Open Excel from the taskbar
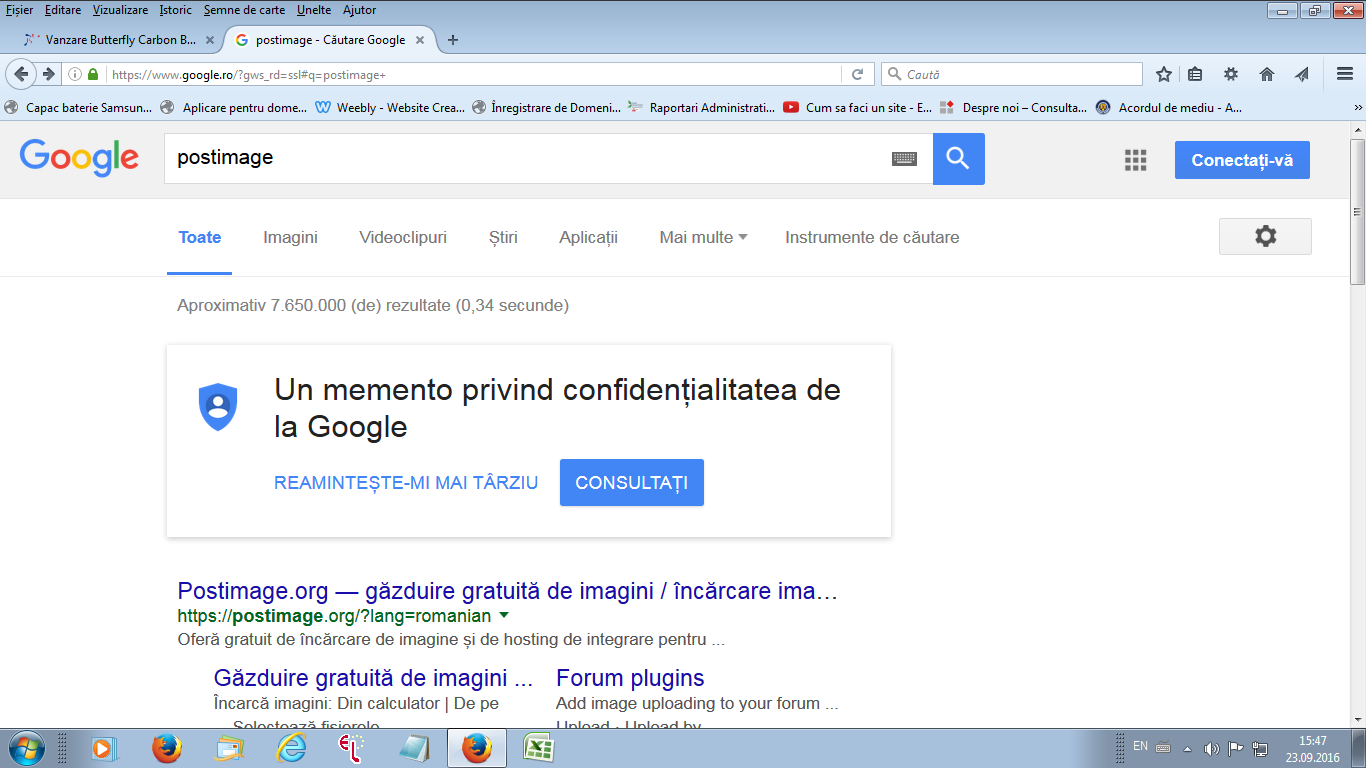The width and height of the screenshot is (1366, 768). coord(538,748)
